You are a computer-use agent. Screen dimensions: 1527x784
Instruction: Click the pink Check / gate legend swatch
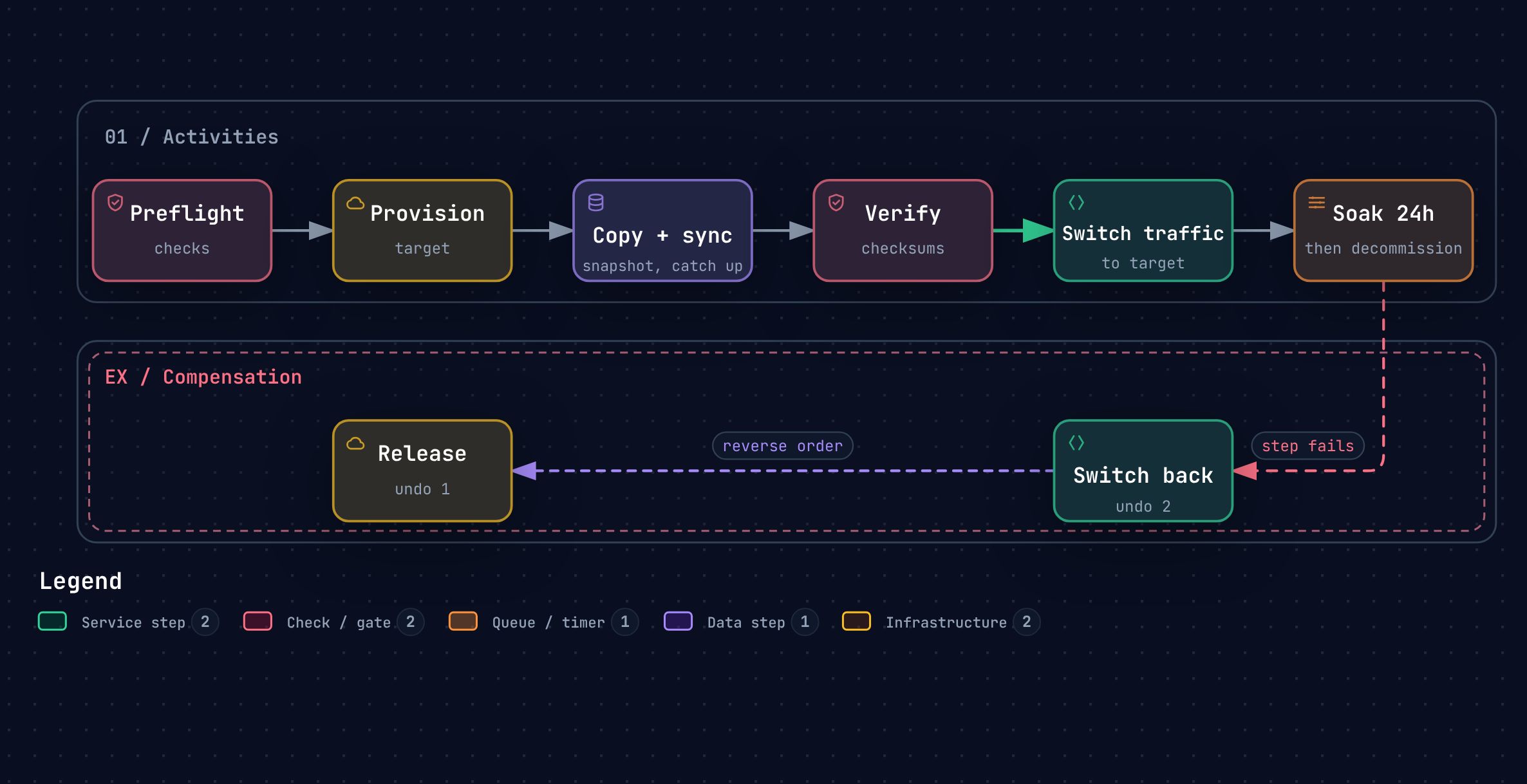click(258, 621)
